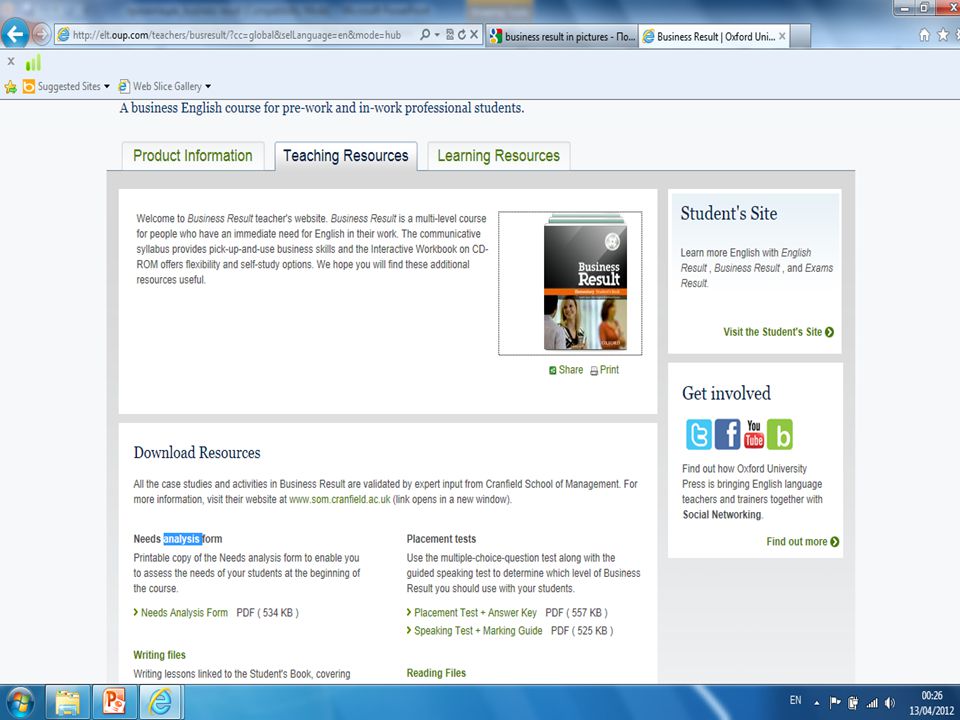Open Windows Explorer from taskbar
Image resolution: width=960 pixels, height=720 pixels.
(x=67, y=702)
